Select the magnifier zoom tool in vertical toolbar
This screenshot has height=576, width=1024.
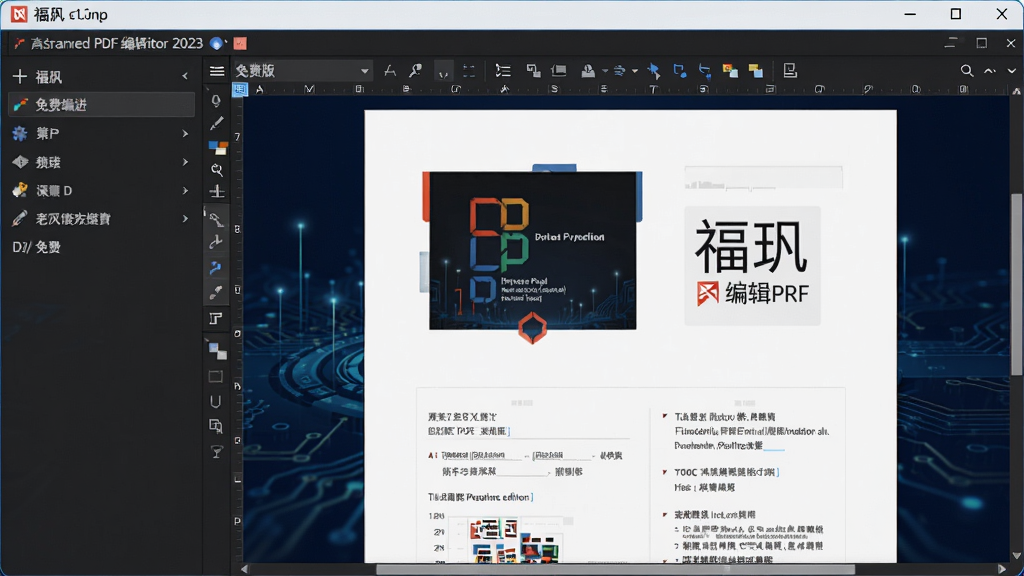pyautogui.click(x=217, y=170)
